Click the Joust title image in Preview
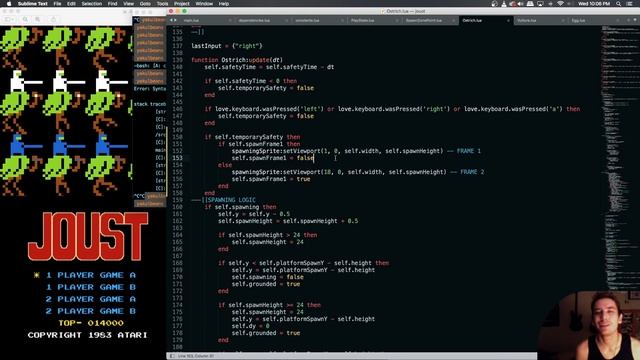640x360 pixels. point(88,236)
